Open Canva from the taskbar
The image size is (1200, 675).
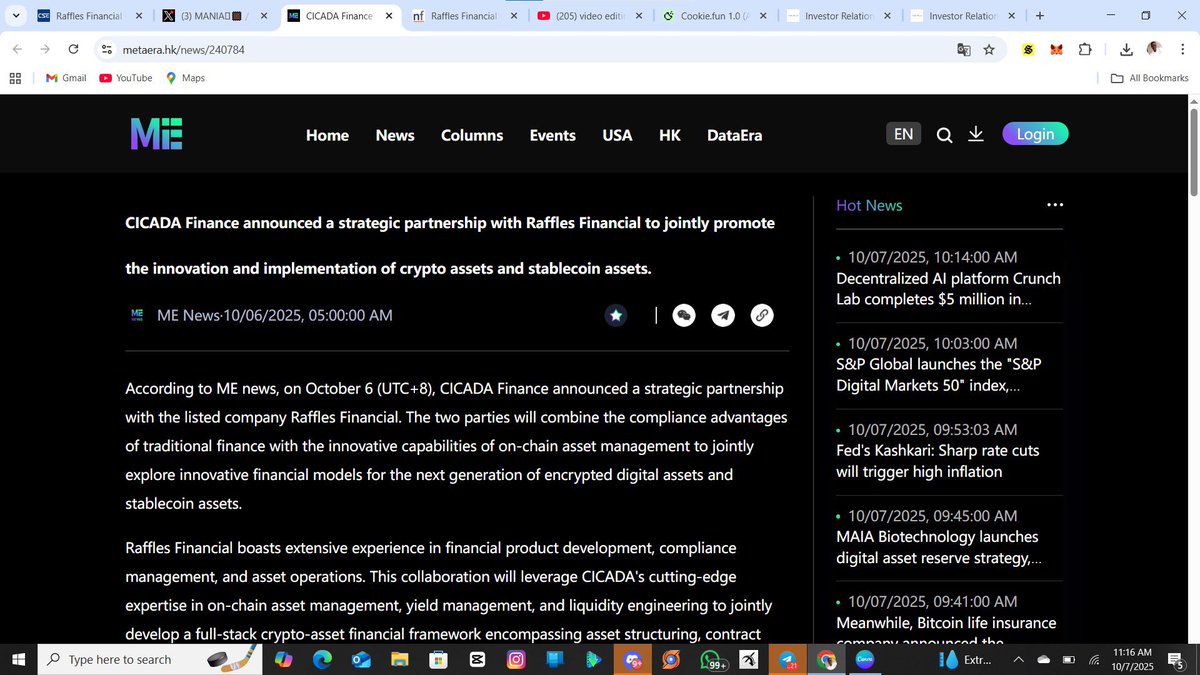(865, 660)
